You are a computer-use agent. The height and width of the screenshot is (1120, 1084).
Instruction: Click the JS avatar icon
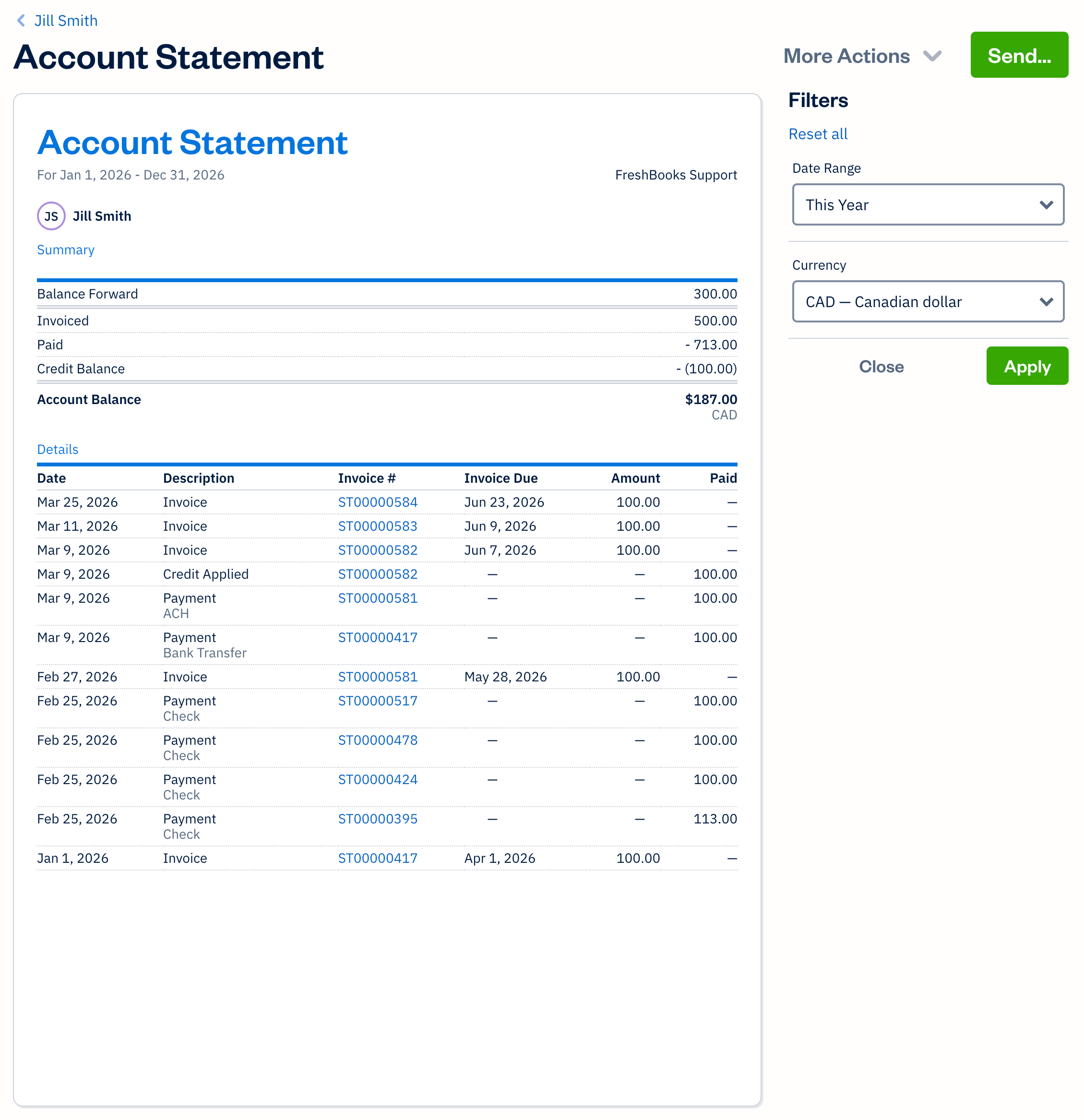[51, 216]
